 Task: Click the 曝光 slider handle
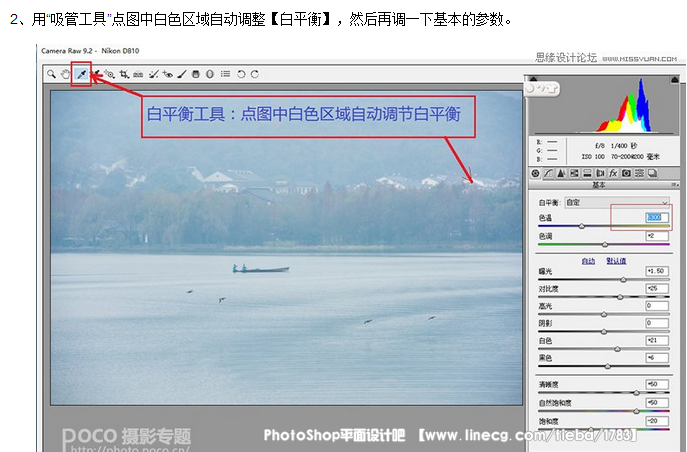point(623,279)
